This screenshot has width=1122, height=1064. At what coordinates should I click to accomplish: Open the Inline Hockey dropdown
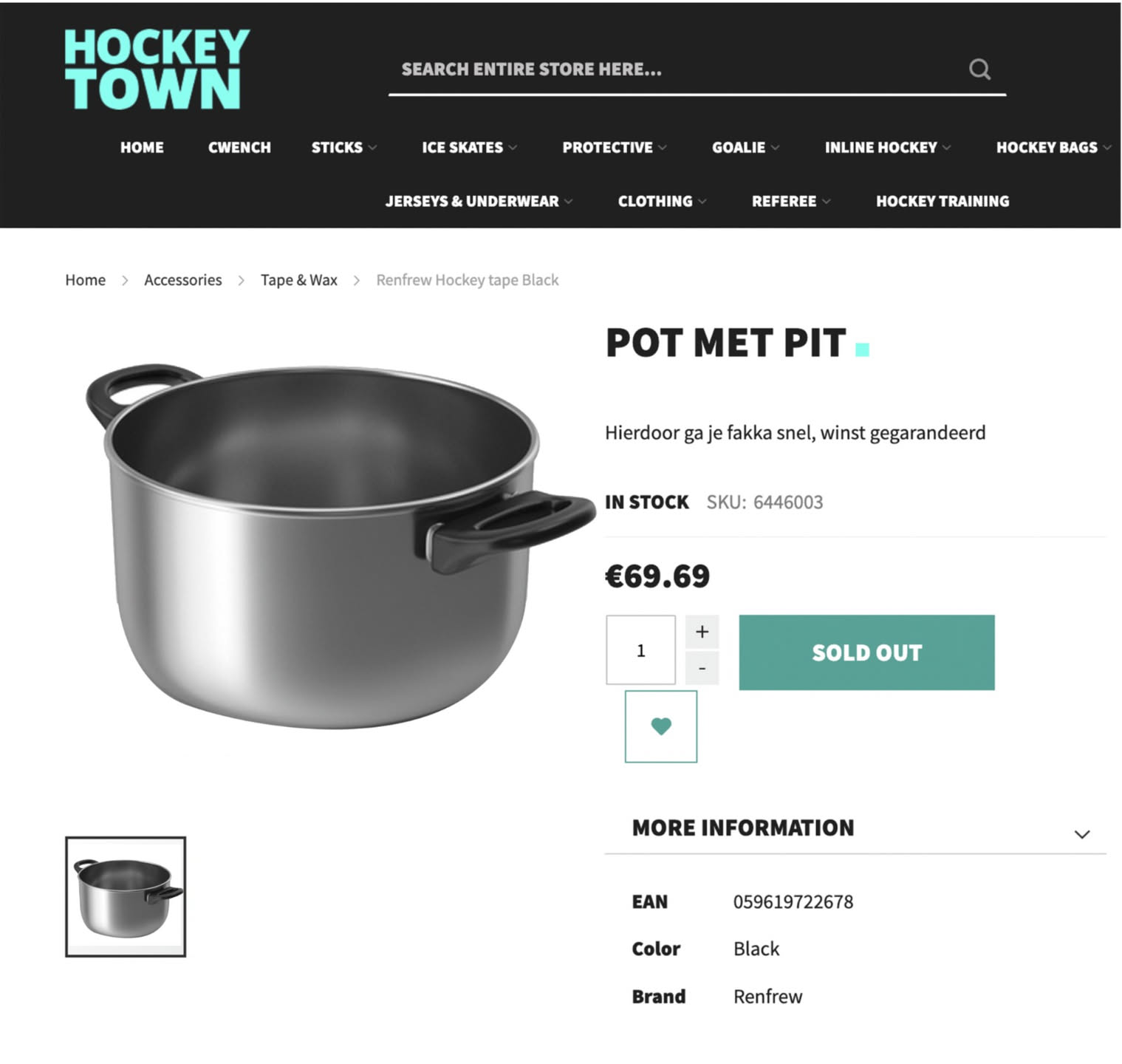click(x=887, y=148)
